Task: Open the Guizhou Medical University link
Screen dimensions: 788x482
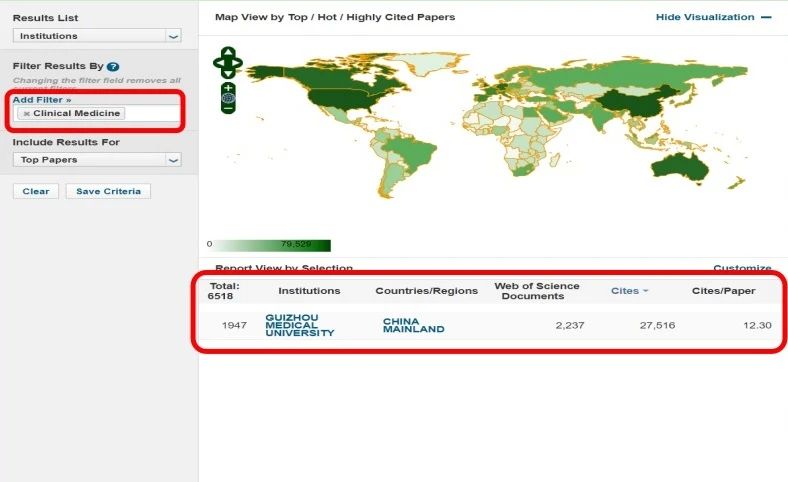Action: point(299,325)
